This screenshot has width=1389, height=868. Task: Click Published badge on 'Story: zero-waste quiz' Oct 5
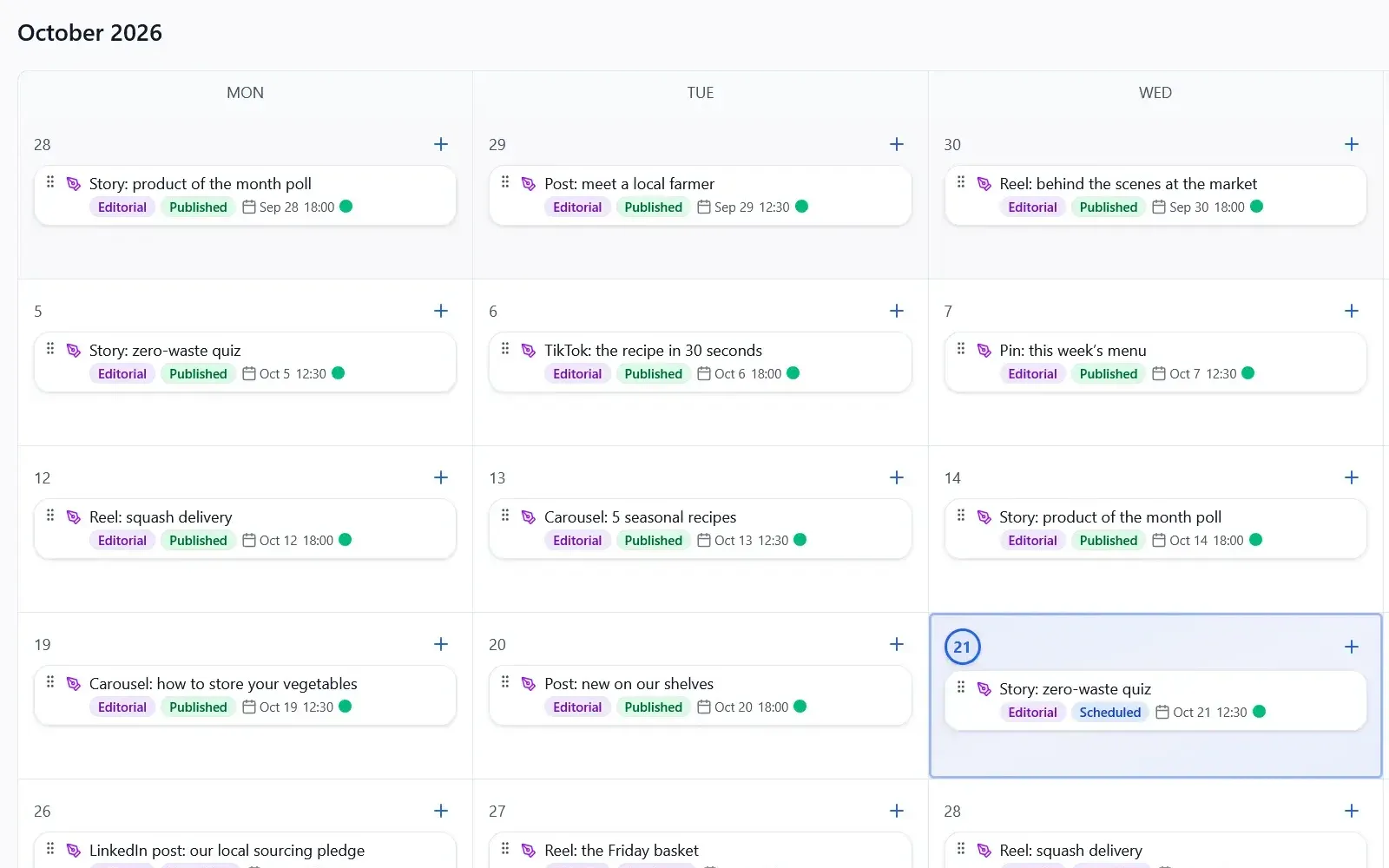click(198, 373)
